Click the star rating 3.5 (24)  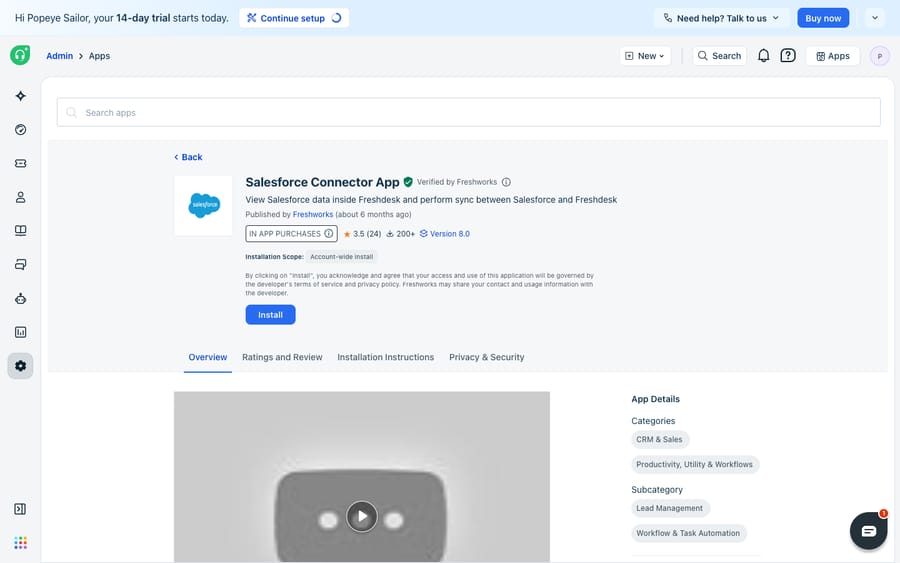tap(362, 234)
